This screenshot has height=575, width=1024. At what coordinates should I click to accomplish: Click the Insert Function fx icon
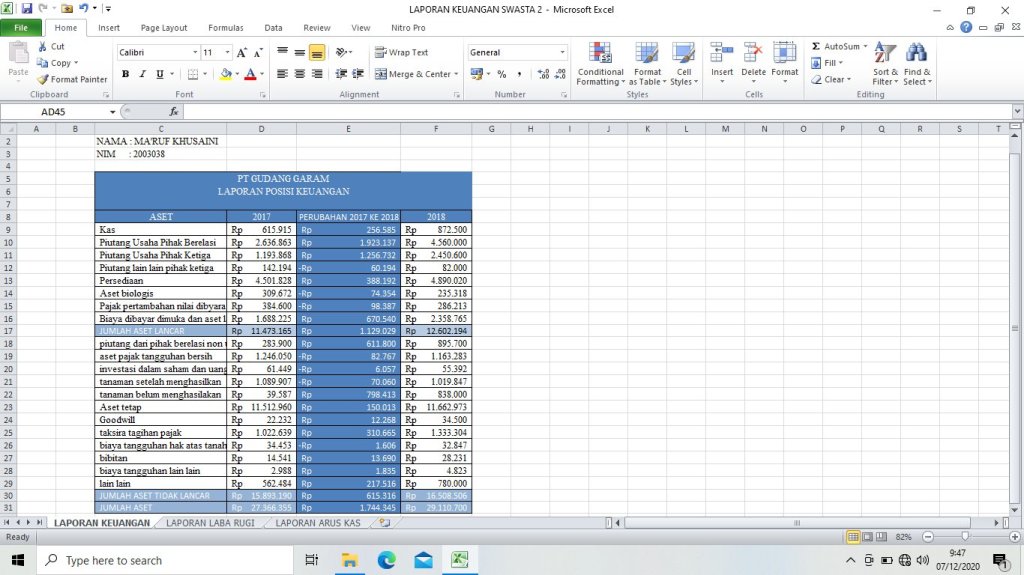[x=174, y=112]
